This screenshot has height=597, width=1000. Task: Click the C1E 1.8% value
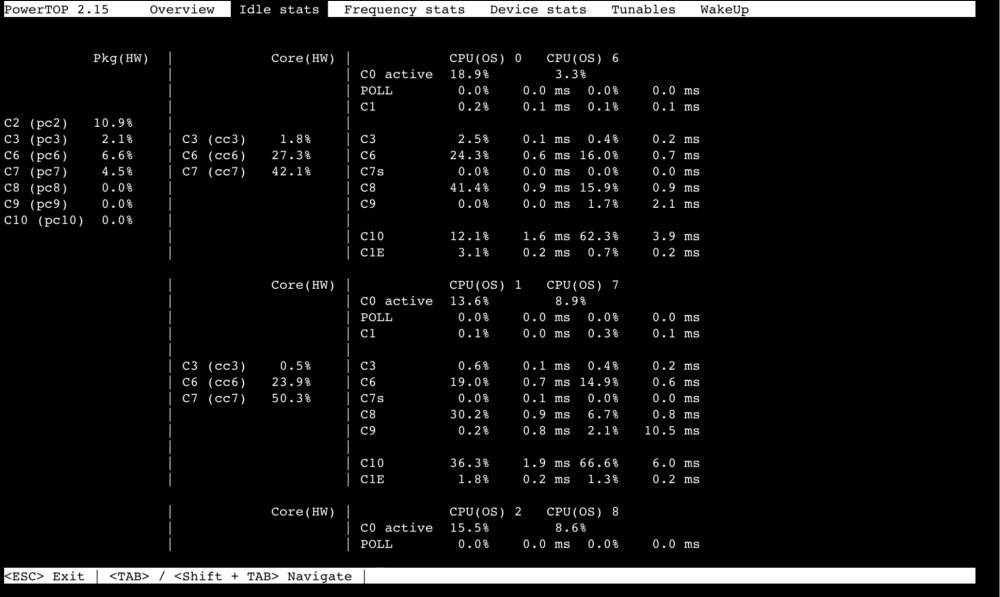click(473, 480)
